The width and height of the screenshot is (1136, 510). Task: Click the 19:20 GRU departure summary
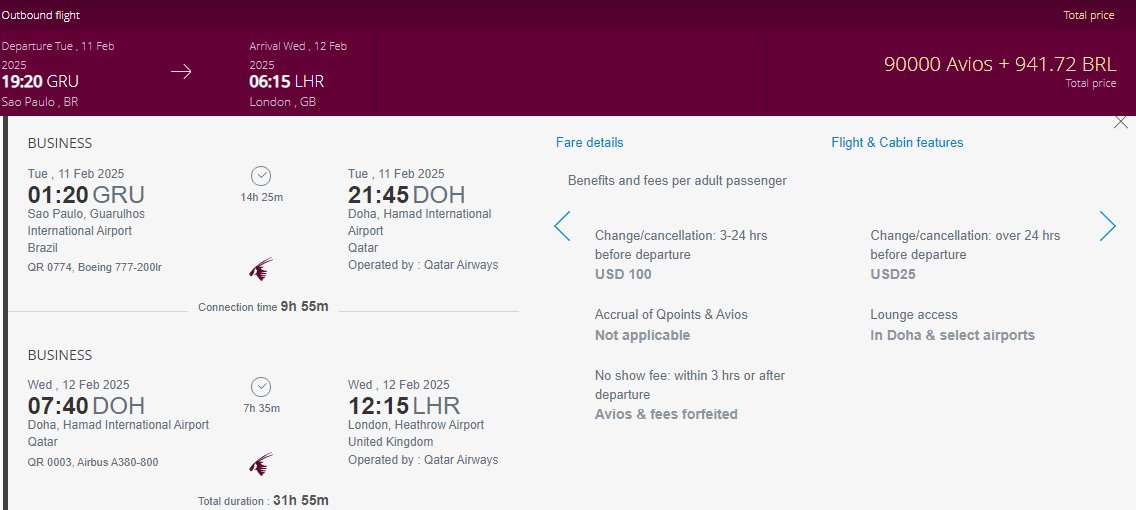click(40, 81)
